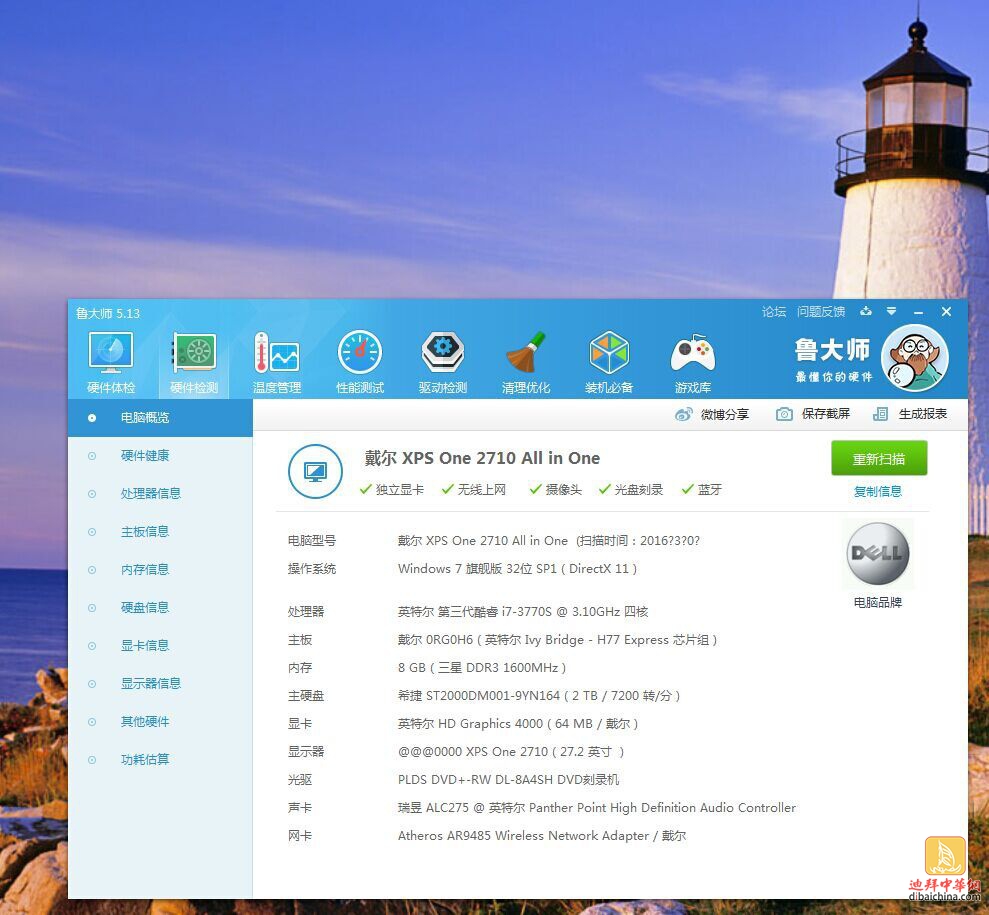This screenshot has height=915, width=989.
Task: Open 装机必备 essential software cube
Action: tap(609, 363)
